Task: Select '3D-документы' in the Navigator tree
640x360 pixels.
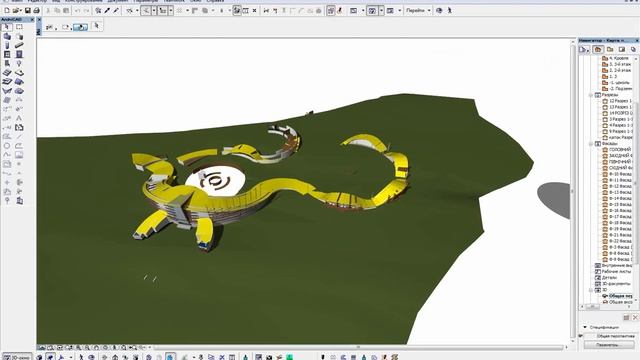Action: 616,284
